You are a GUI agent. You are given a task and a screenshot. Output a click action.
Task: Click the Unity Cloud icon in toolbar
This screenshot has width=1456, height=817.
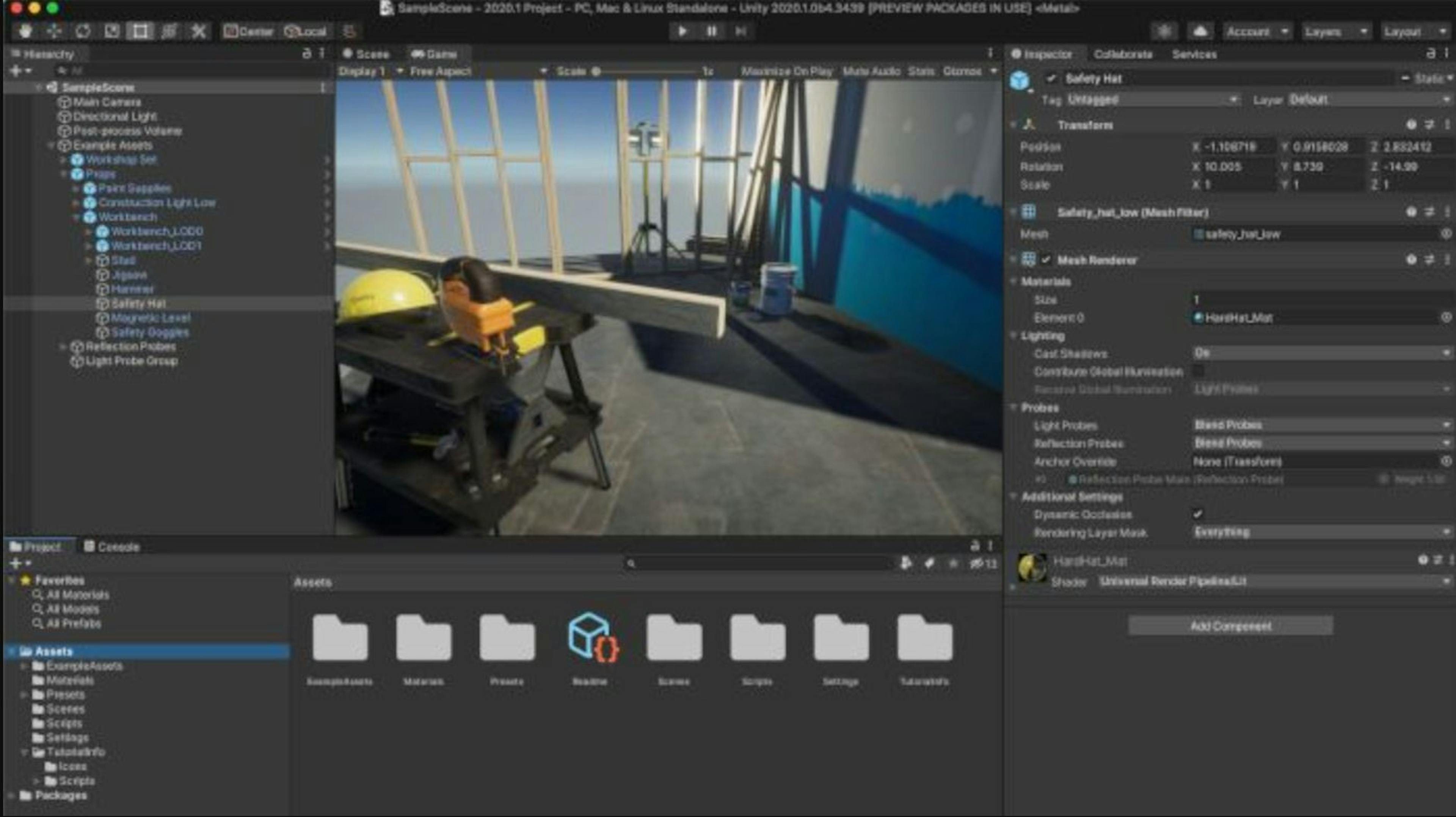(x=1199, y=31)
